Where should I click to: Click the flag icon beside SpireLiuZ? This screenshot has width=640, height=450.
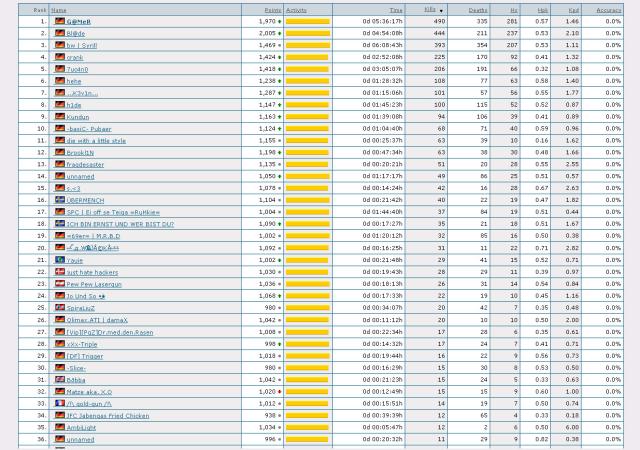click(x=59, y=308)
